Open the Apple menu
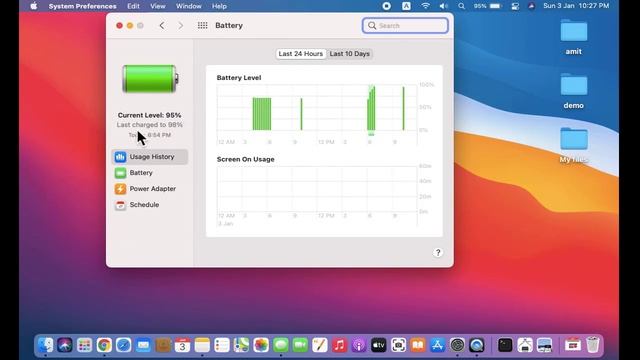Image resolution: width=640 pixels, height=360 pixels. (34, 6)
